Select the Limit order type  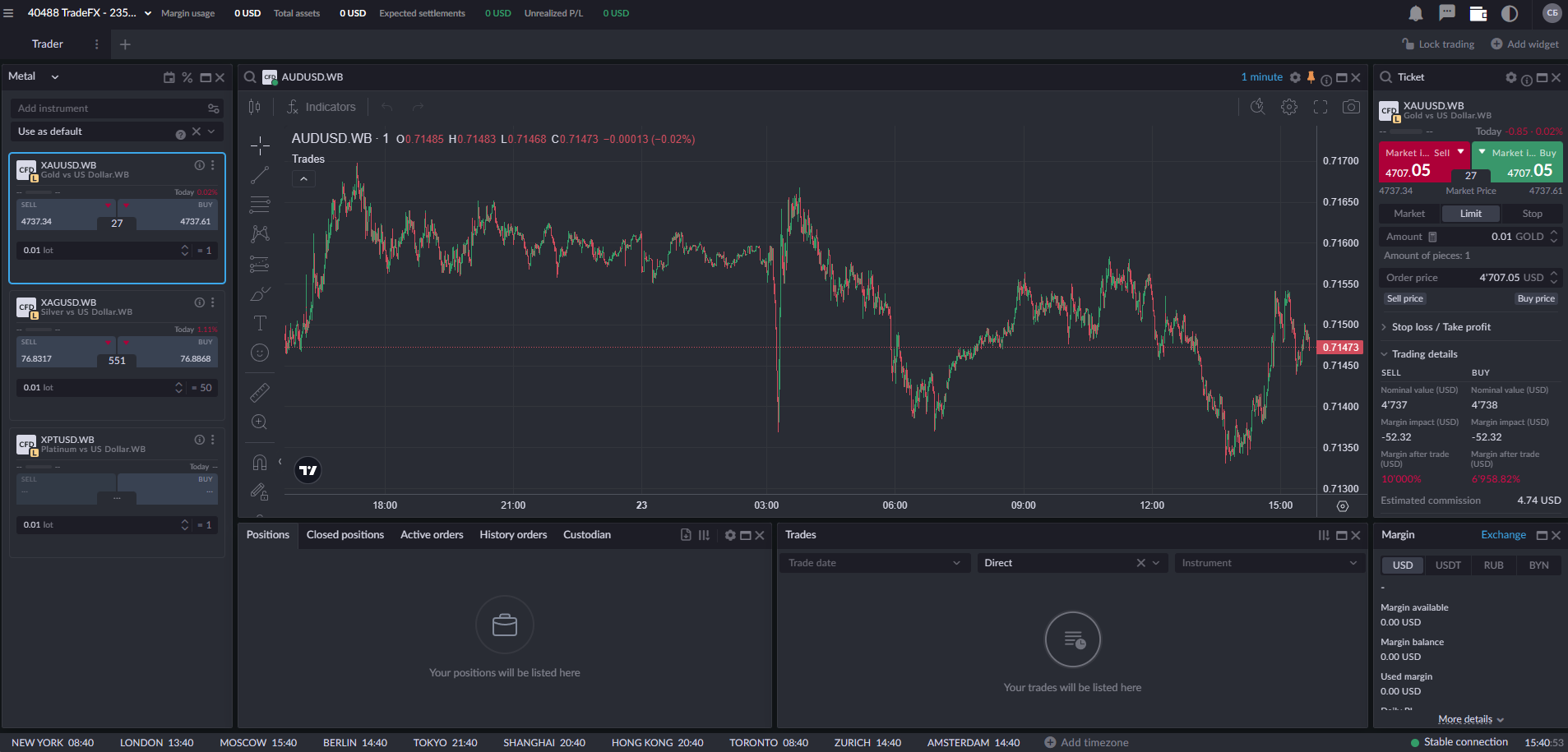1470,214
